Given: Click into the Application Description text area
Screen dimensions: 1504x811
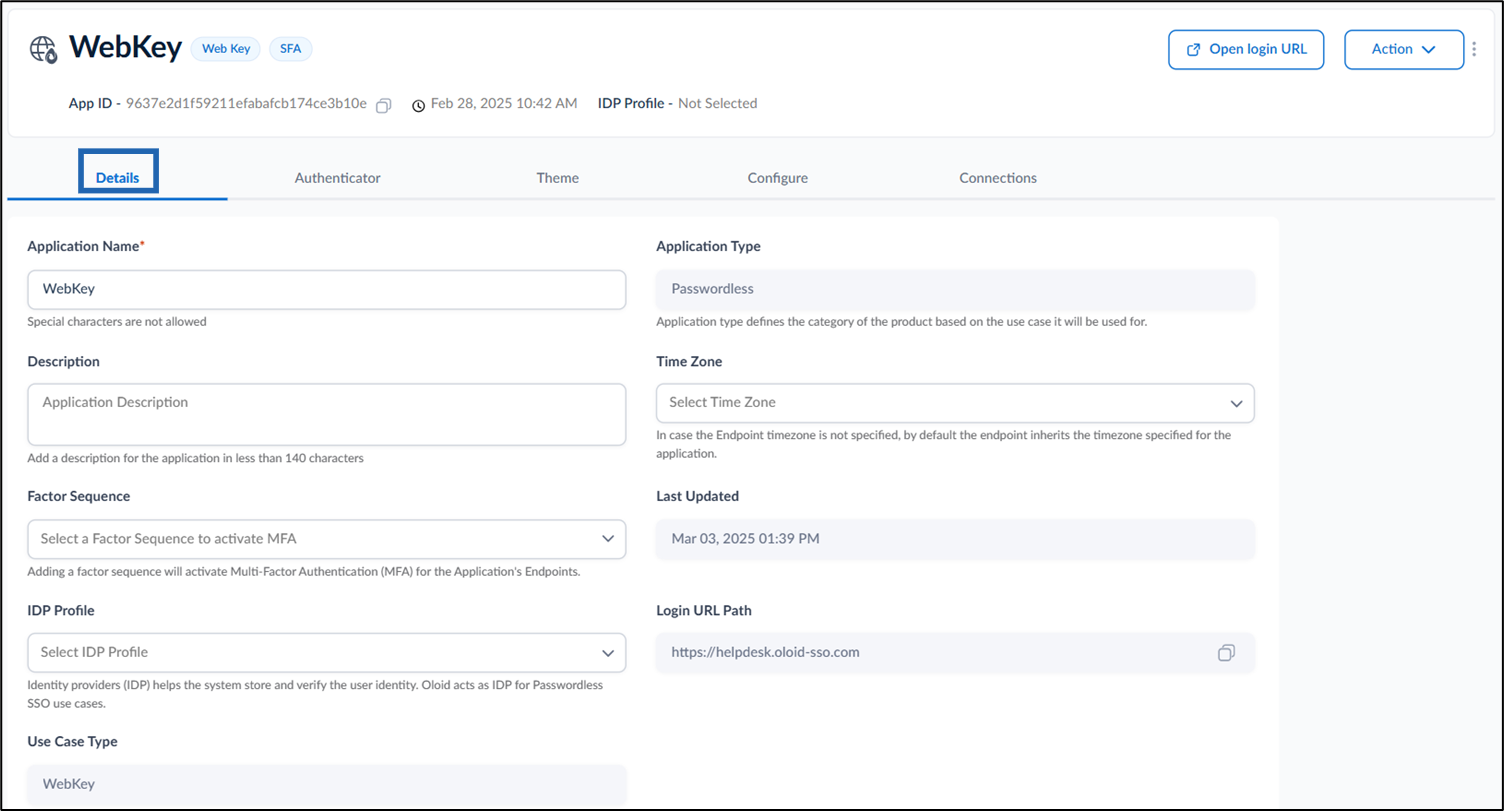Looking at the screenshot, I should pos(327,414).
